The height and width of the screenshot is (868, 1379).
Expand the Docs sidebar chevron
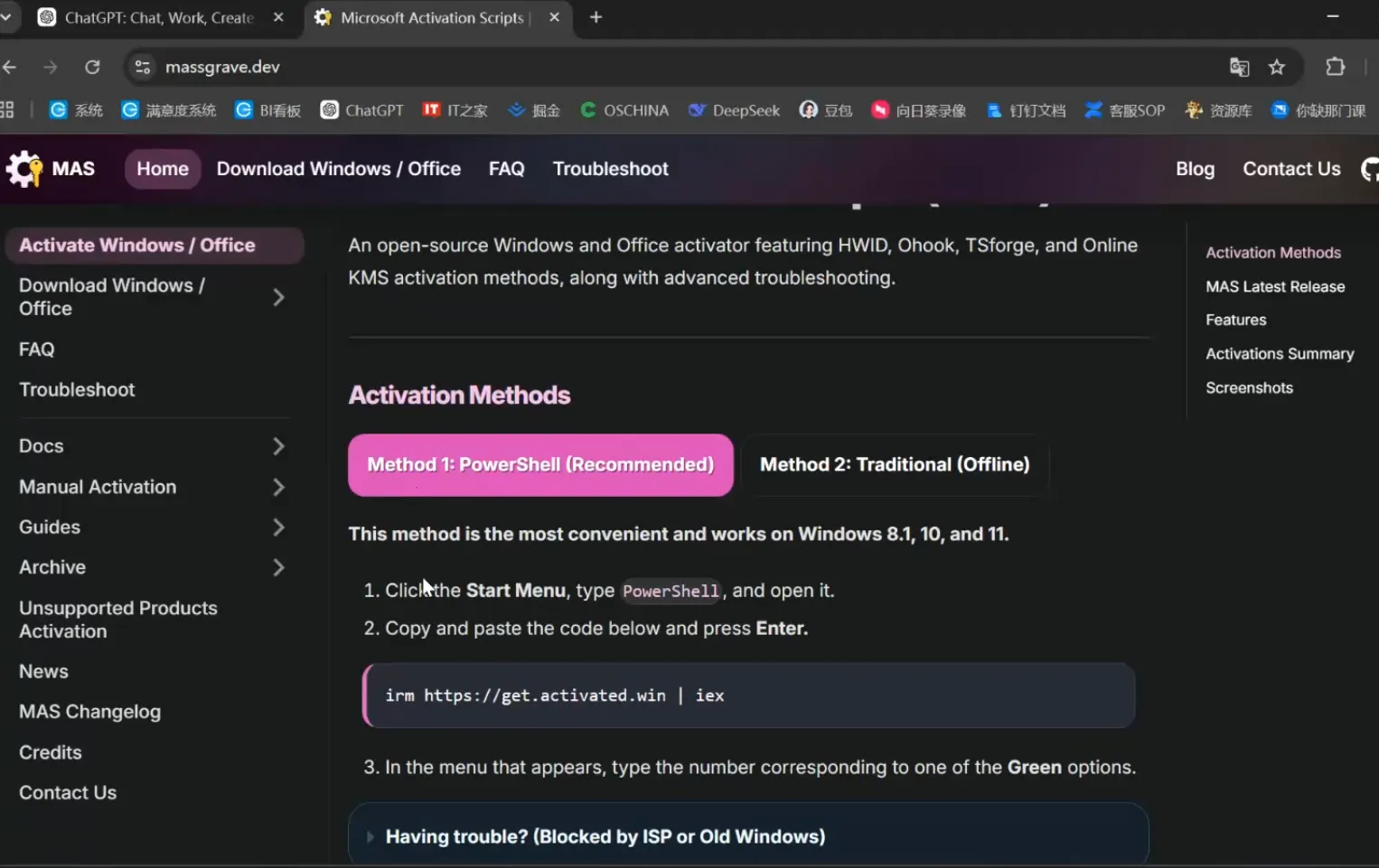tap(278, 446)
